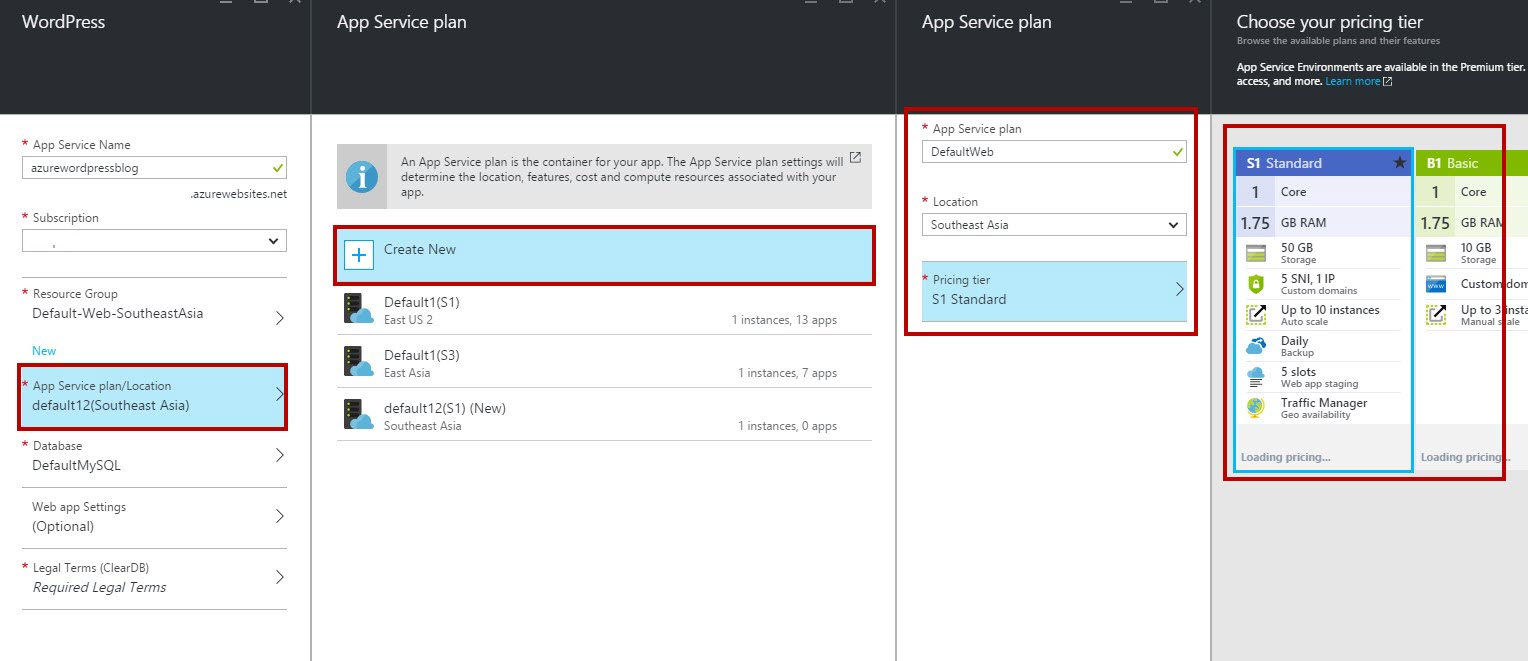Screen dimensions: 1528x661
Task: Click the Manual scale icon in B1 Basic
Action: tap(1435, 315)
